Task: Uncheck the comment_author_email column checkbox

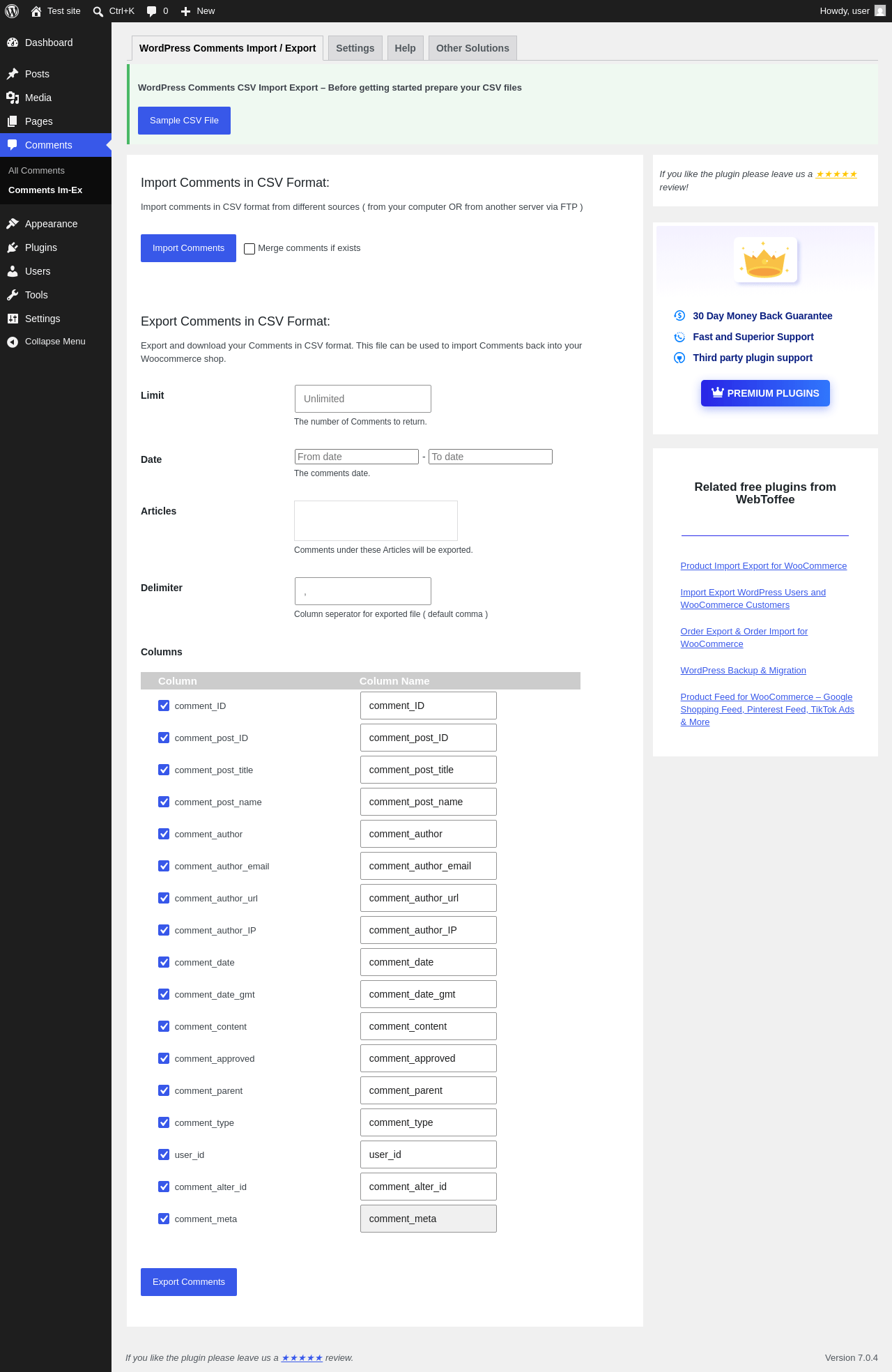Action: (164, 866)
